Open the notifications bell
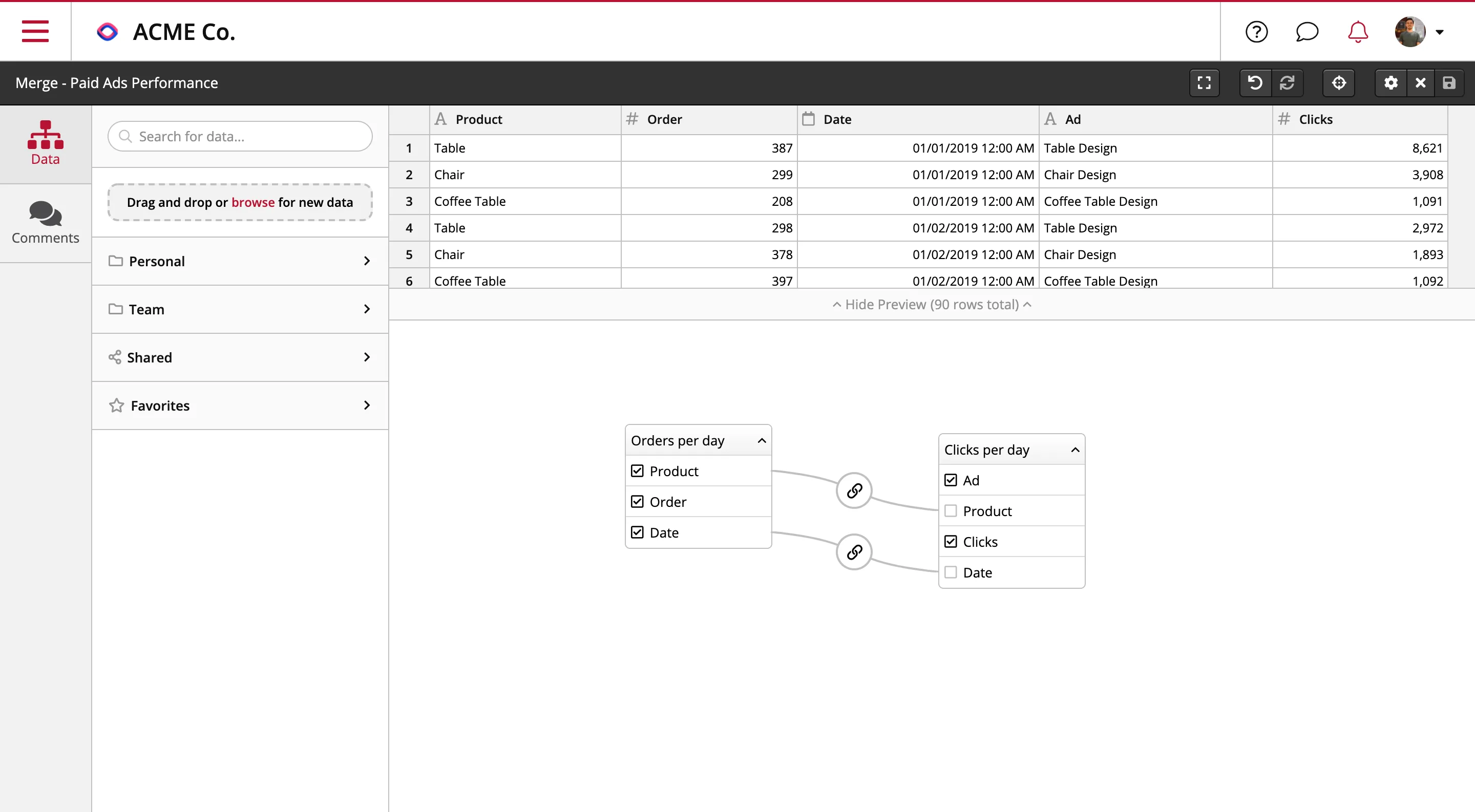The height and width of the screenshot is (812, 1475). pyautogui.click(x=1358, y=31)
